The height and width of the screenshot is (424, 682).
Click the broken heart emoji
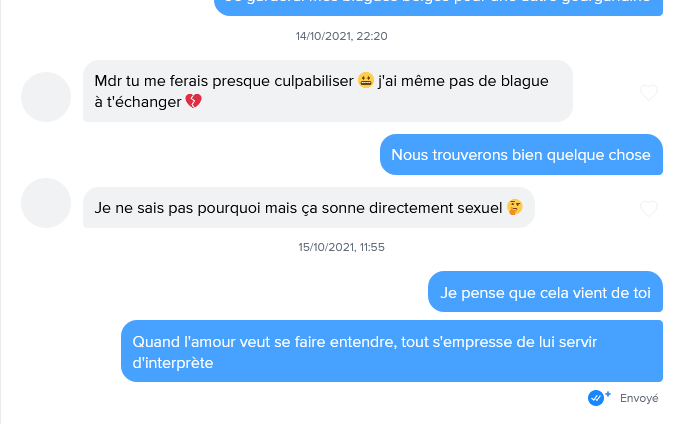[194, 102]
